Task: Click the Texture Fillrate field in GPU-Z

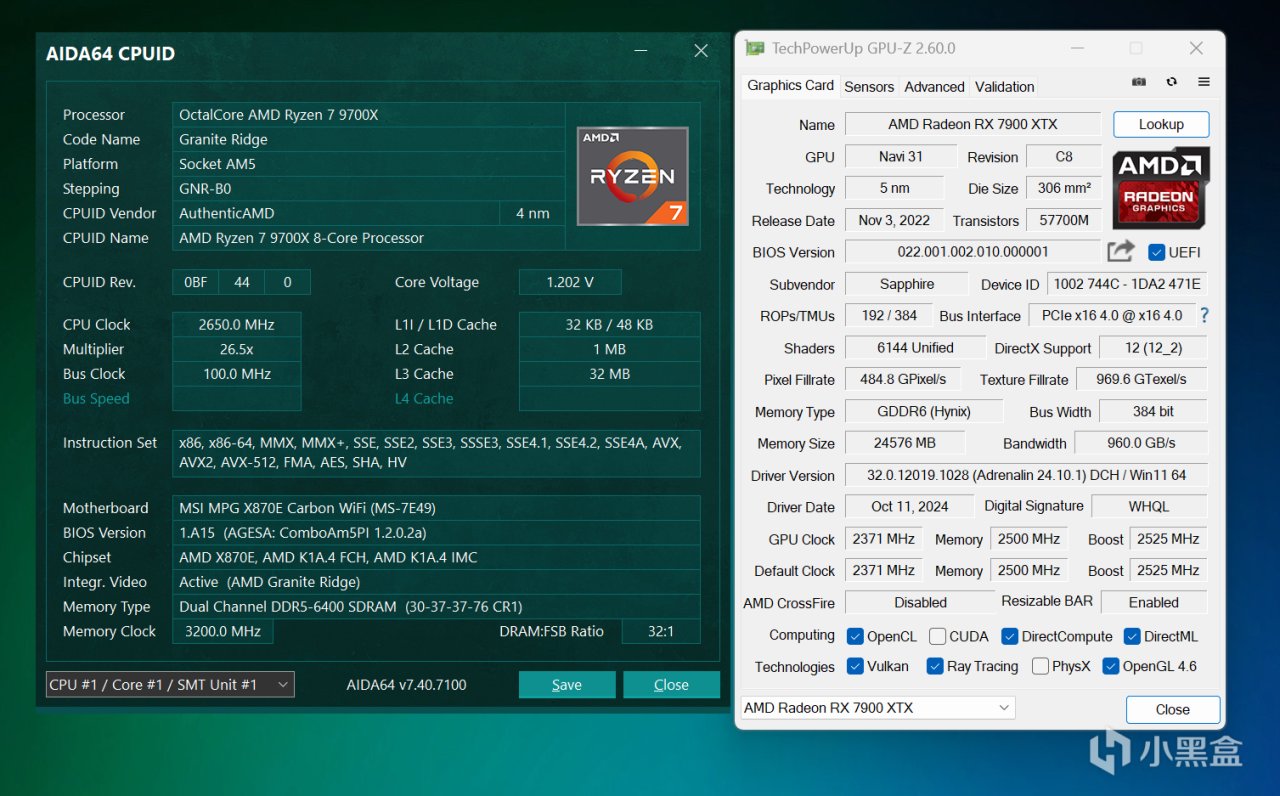Action: coord(1141,379)
